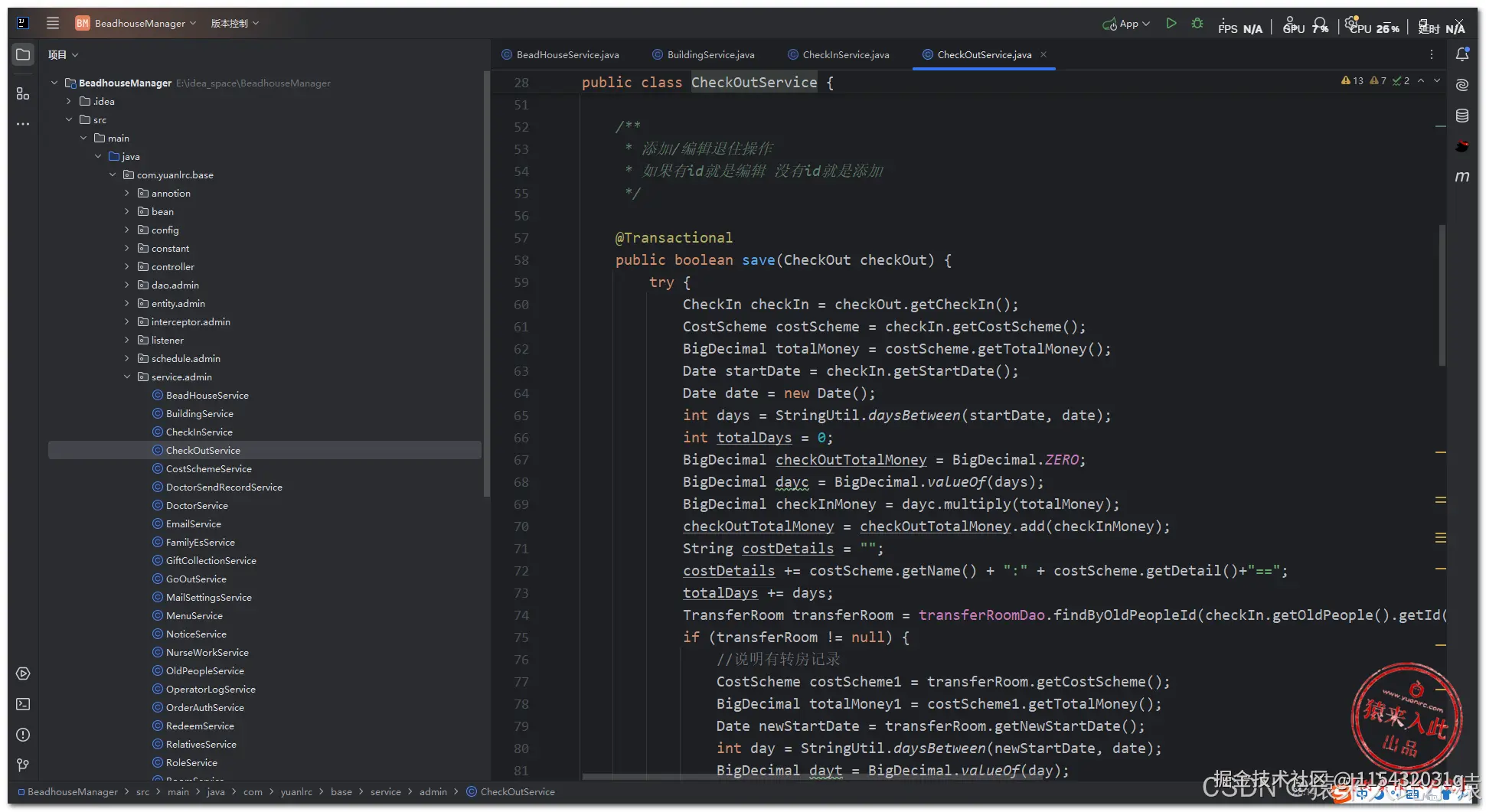Click the yuanlrc breadcrumb

coord(296,791)
